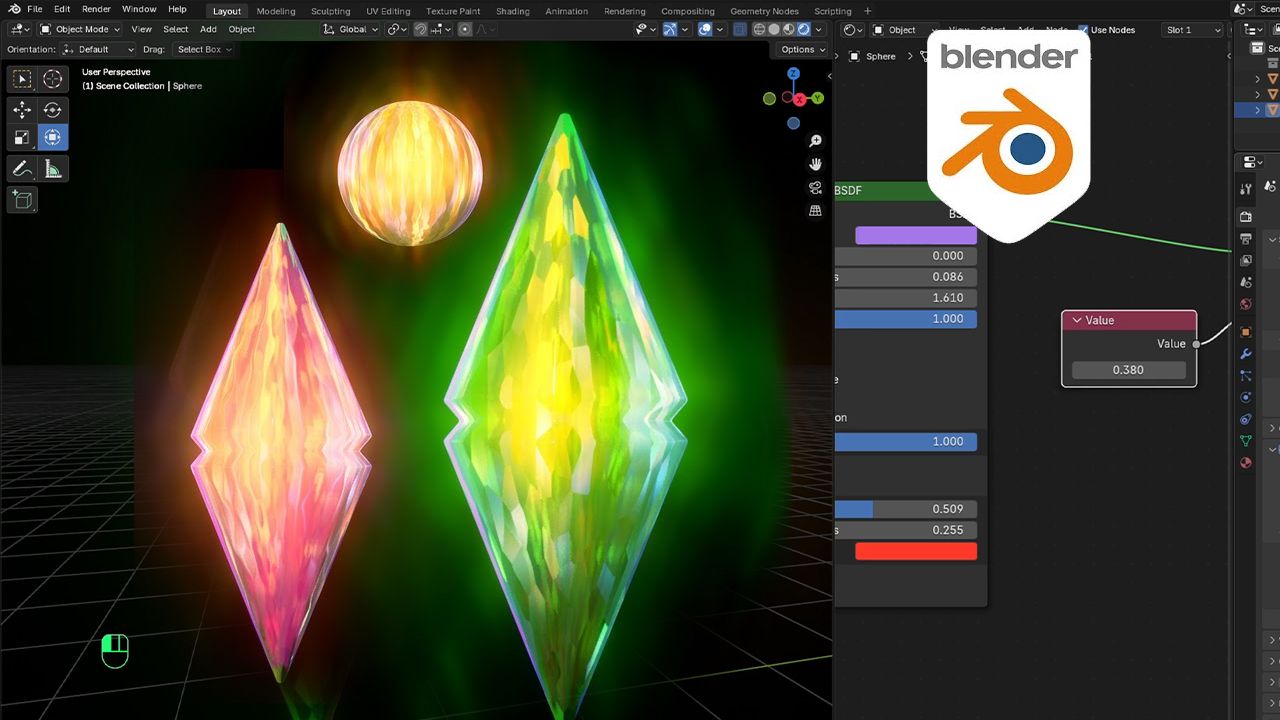
Task: Toggle X-ray mode
Action: tap(740, 29)
